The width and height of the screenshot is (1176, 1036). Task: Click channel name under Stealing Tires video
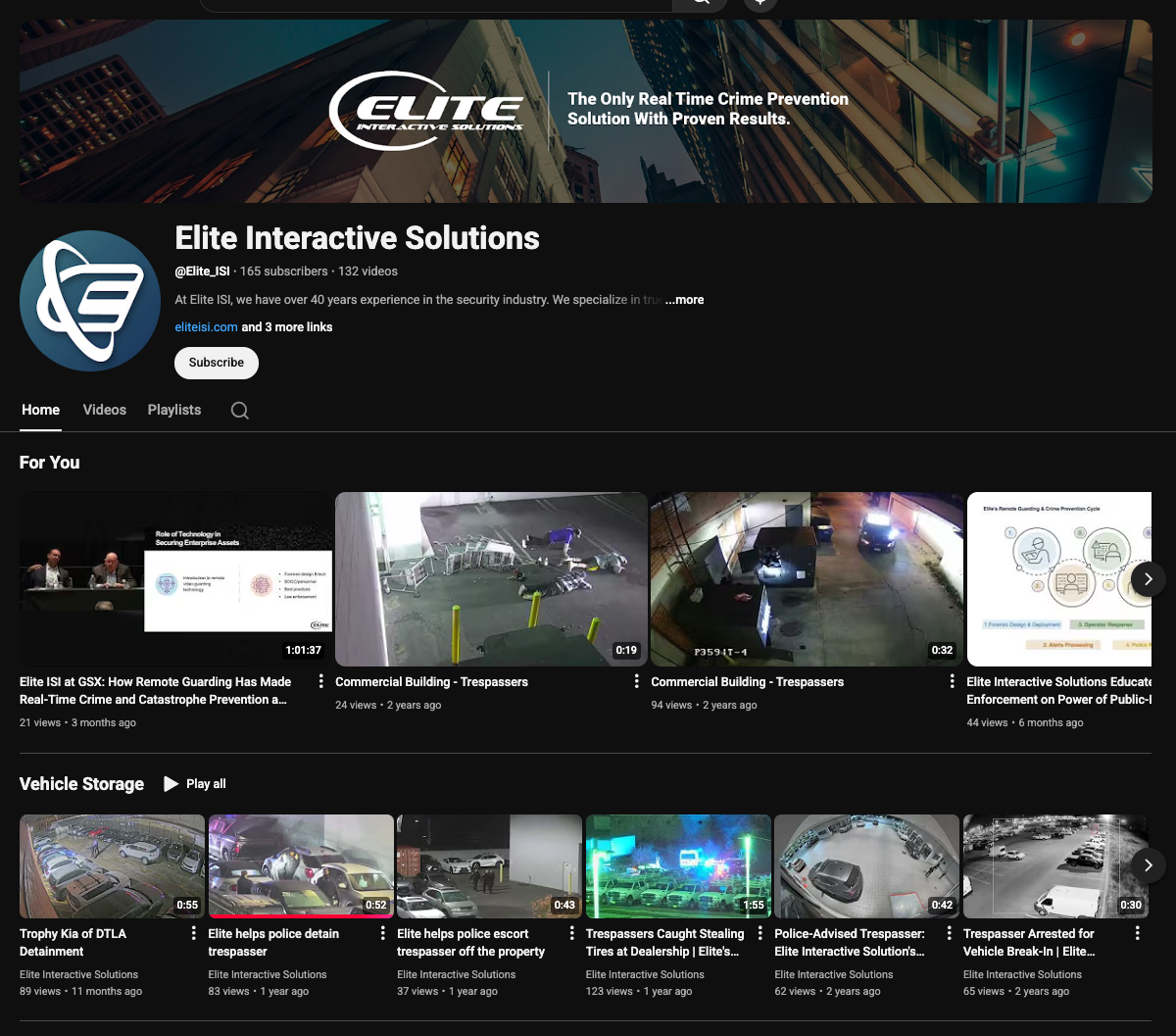(645, 974)
